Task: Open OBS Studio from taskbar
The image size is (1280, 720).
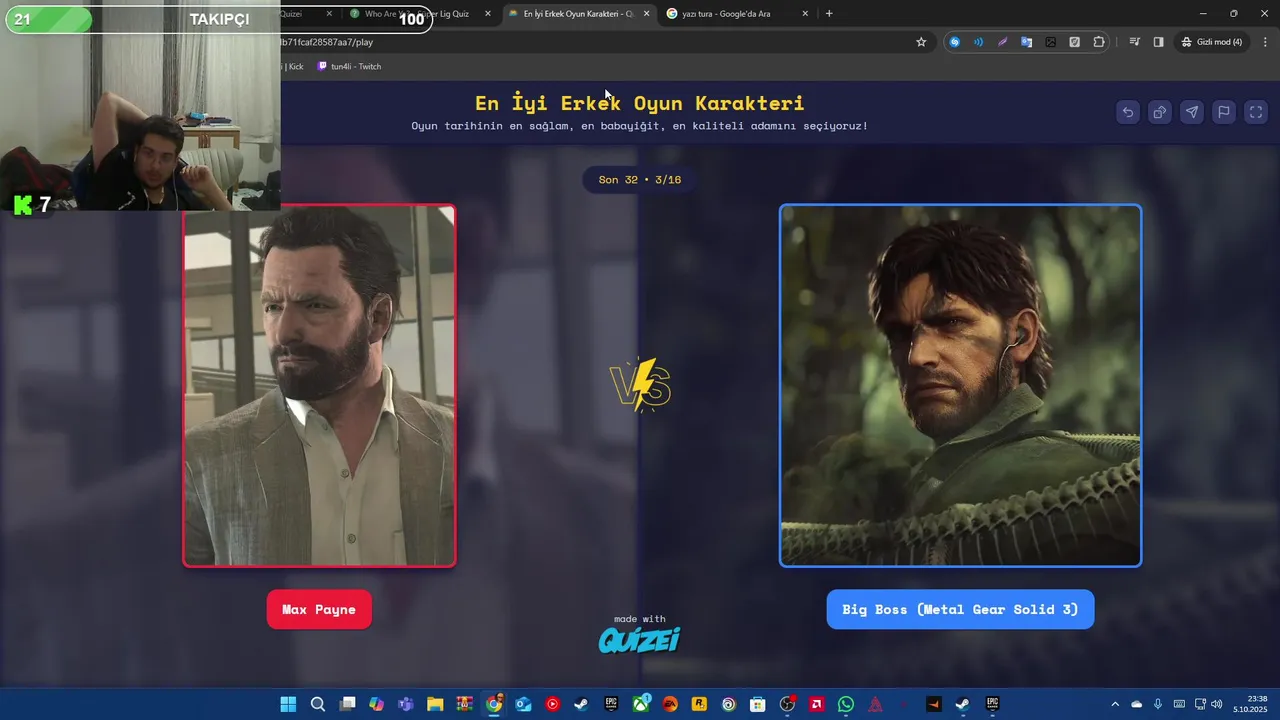Action: [787, 704]
